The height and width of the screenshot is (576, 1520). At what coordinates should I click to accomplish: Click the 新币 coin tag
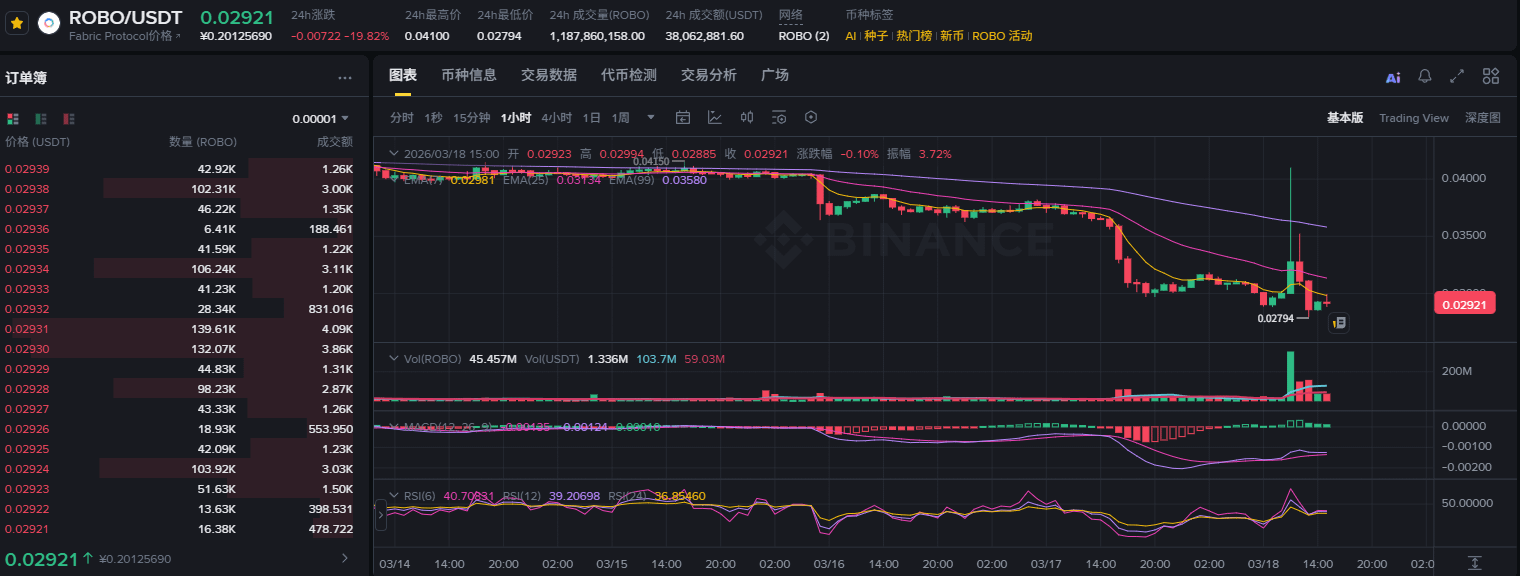click(952, 36)
